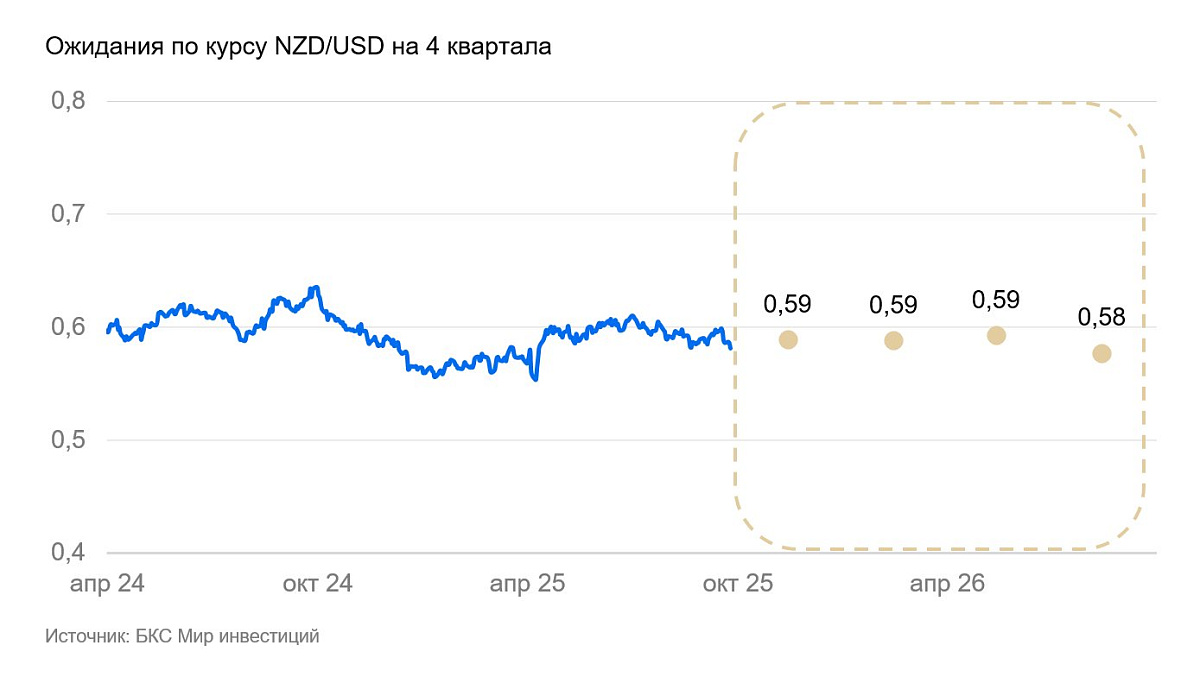Click the апр 25 x-axis label
Viewport: 1200px width, 677px height.
[x=527, y=584]
